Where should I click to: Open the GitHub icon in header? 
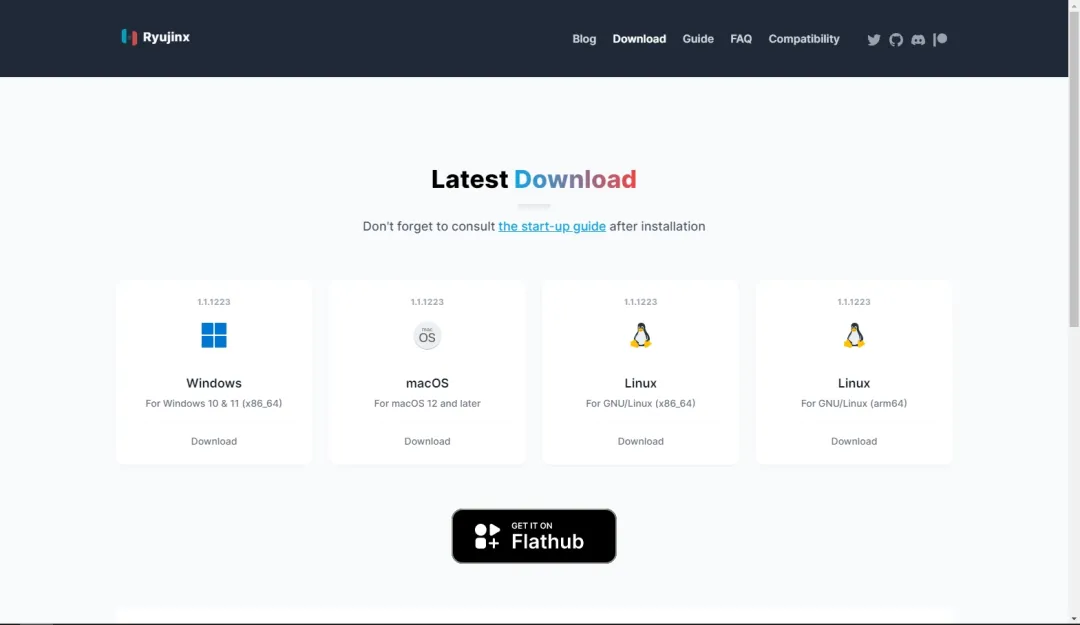pyautogui.click(x=895, y=39)
